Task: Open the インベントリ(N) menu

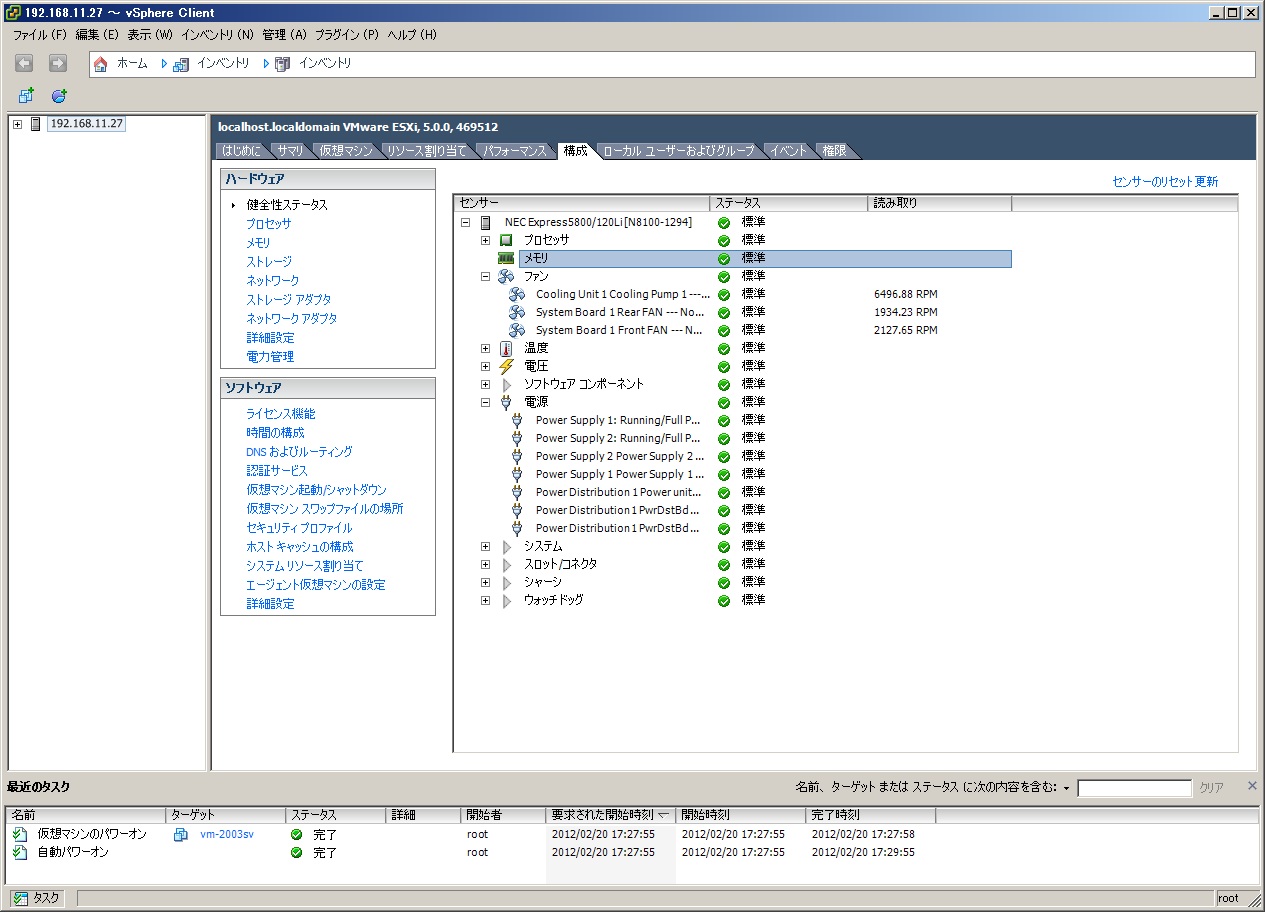Action: coord(217,34)
